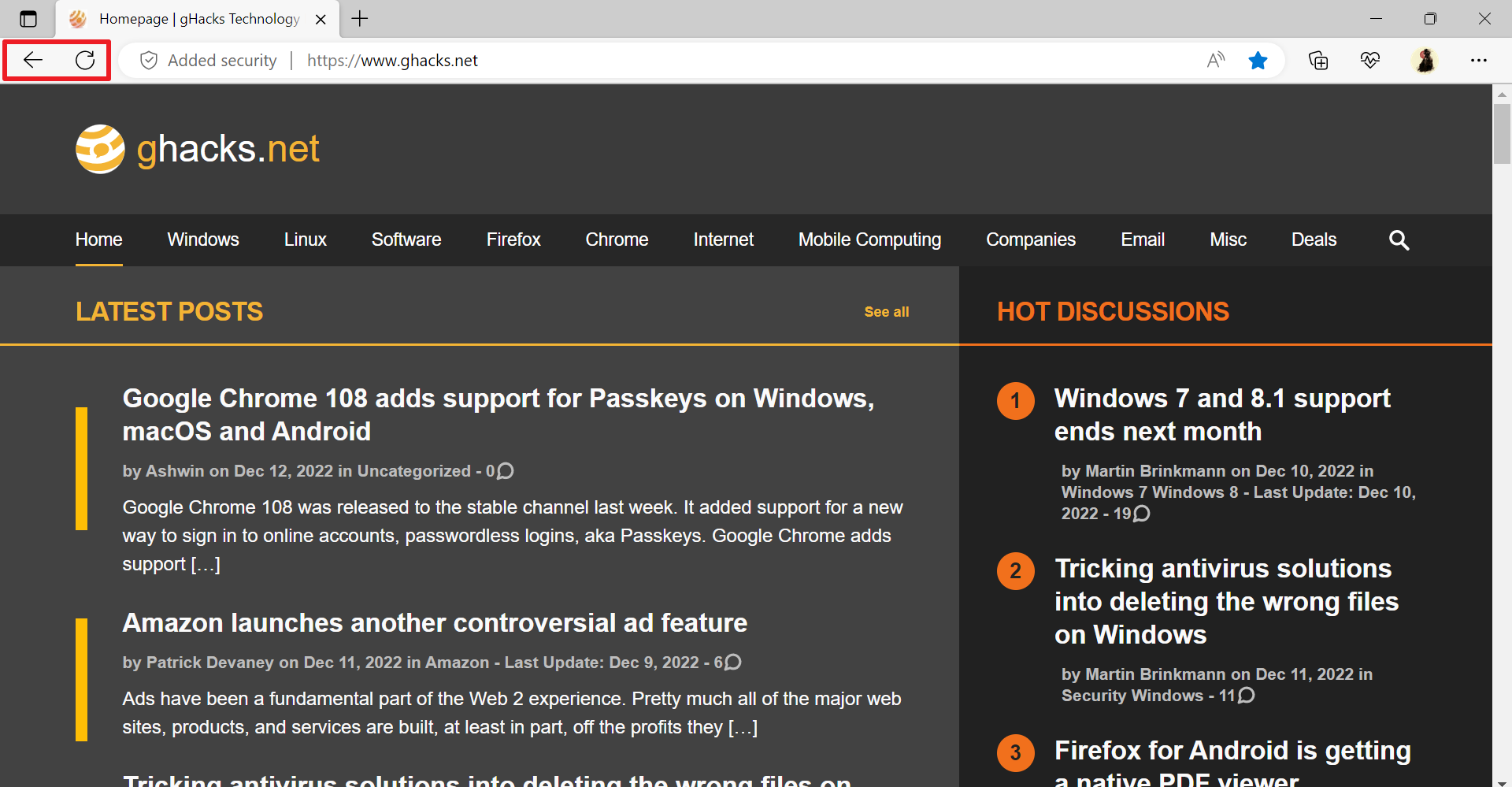Click the Mobile Computing menu item
The image size is (1512, 787).
click(x=869, y=239)
